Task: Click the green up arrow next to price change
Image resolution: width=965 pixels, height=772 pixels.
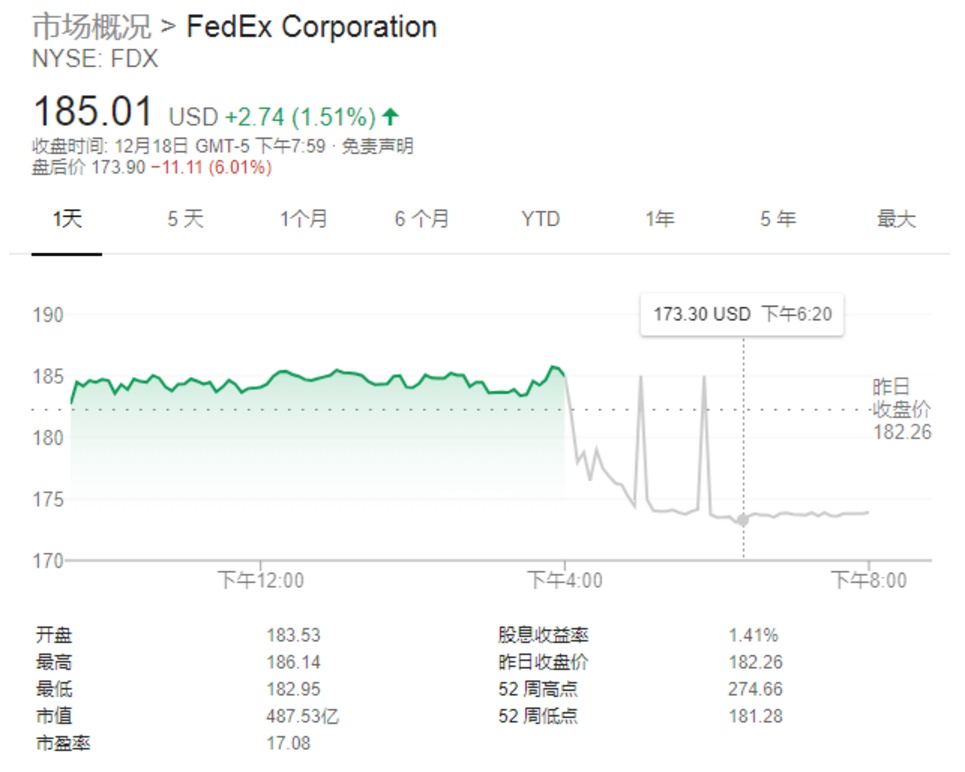Action: tap(391, 116)
